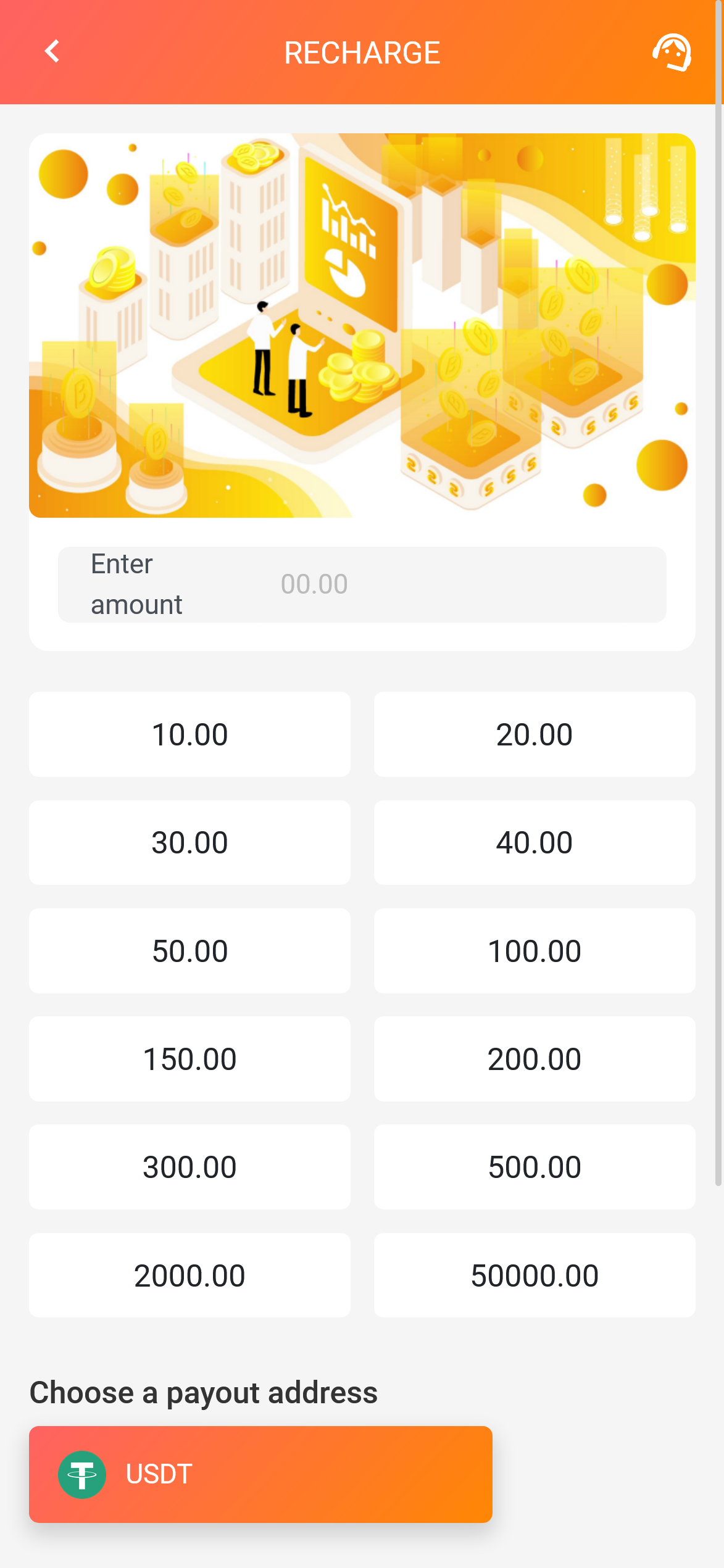Image resolution: width=724 pixels, height=1568 pixels.
Task: Select the USDT payout address
Action: pos(260,1474)
